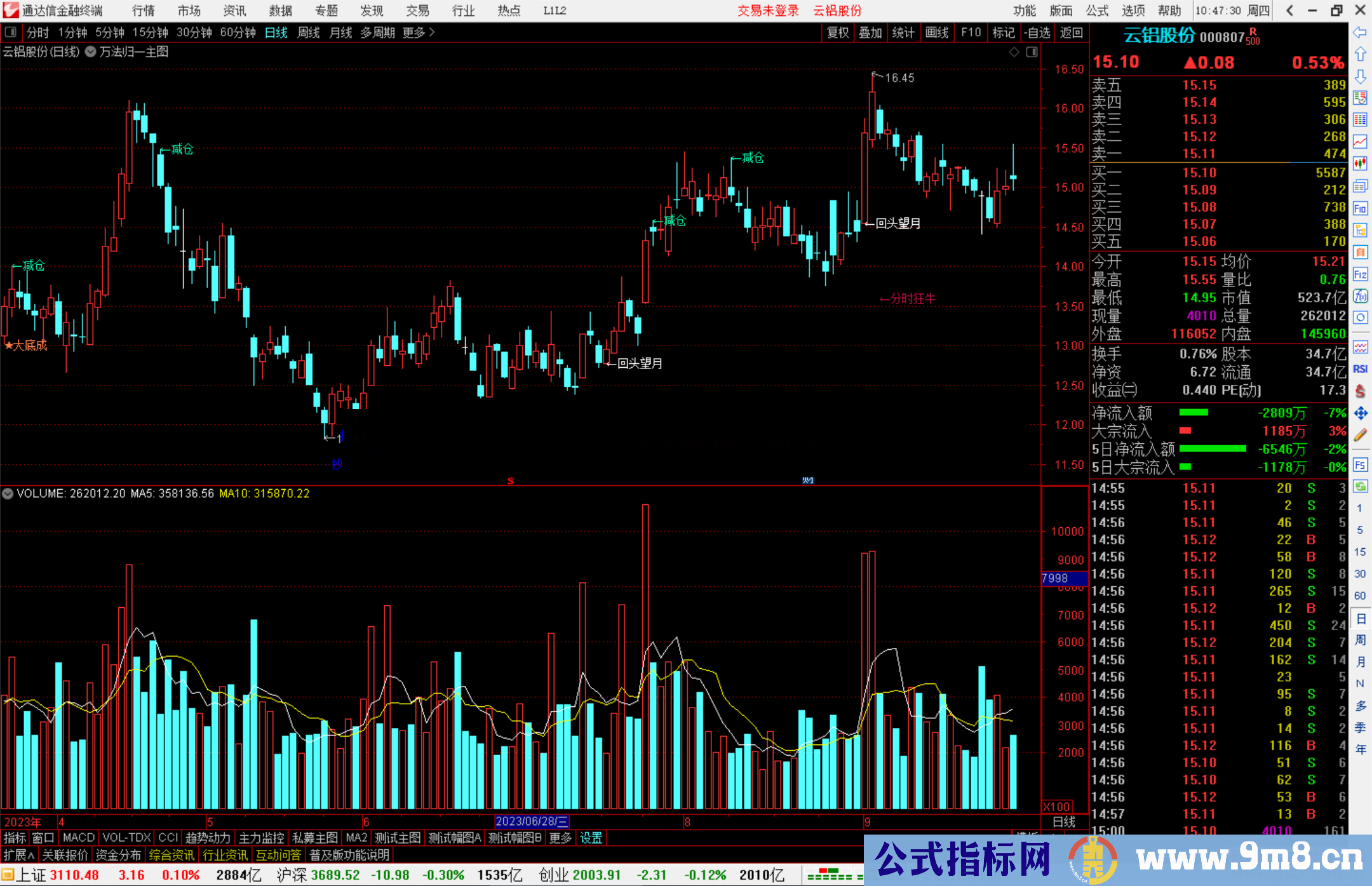Click the f(x) formula icon
This screenshot has width=1372, height=886.
point(1360,296)
